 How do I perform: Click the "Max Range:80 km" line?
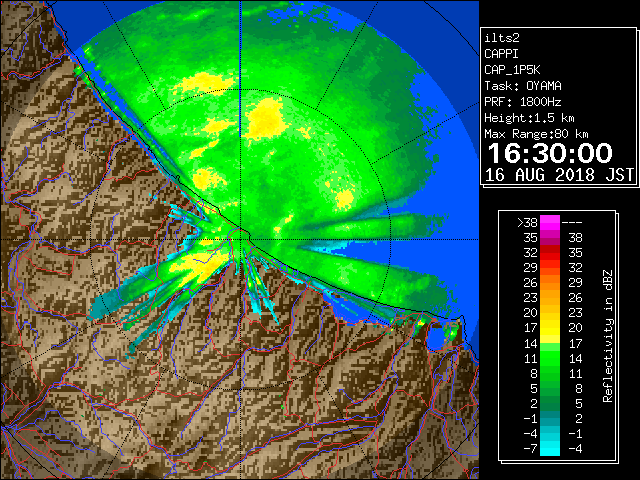tap(536, 134)
